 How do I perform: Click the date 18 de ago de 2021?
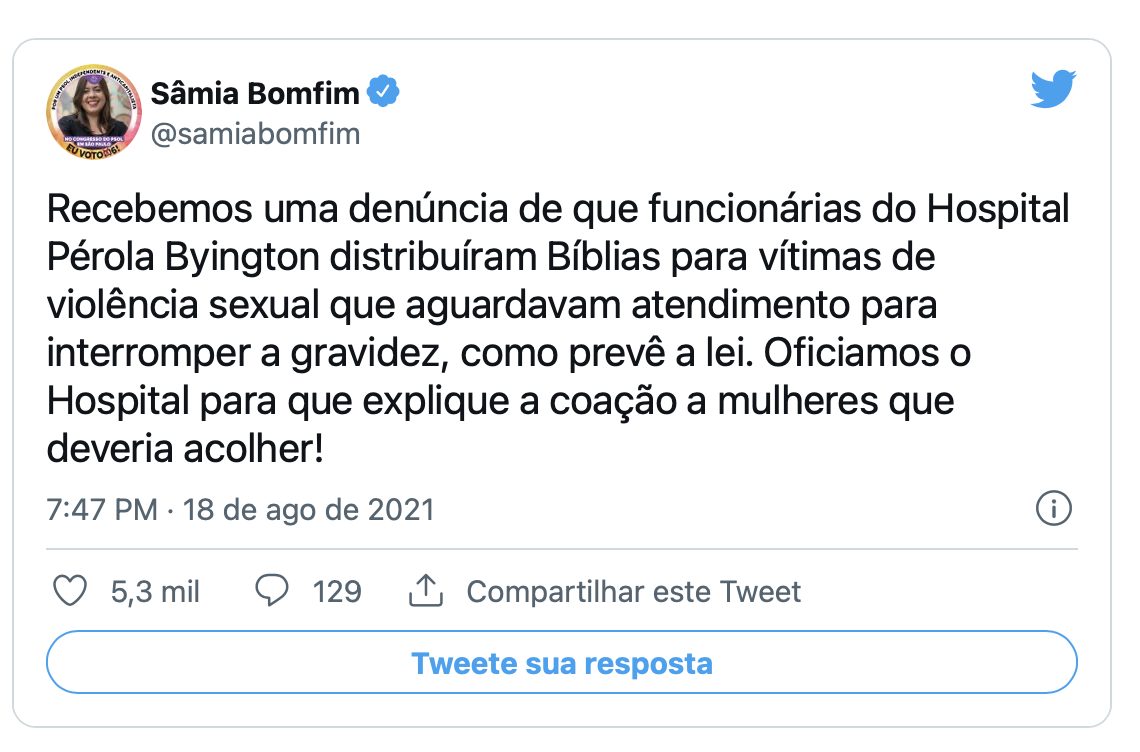(309, 510)
